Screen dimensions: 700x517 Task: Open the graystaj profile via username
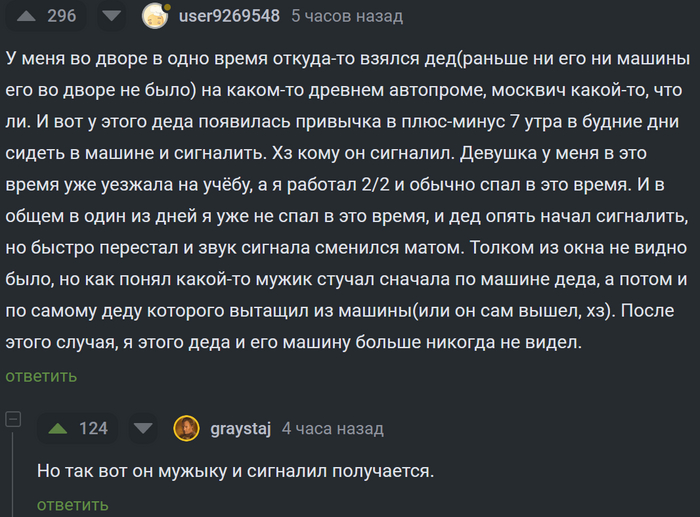coord(240,428)
